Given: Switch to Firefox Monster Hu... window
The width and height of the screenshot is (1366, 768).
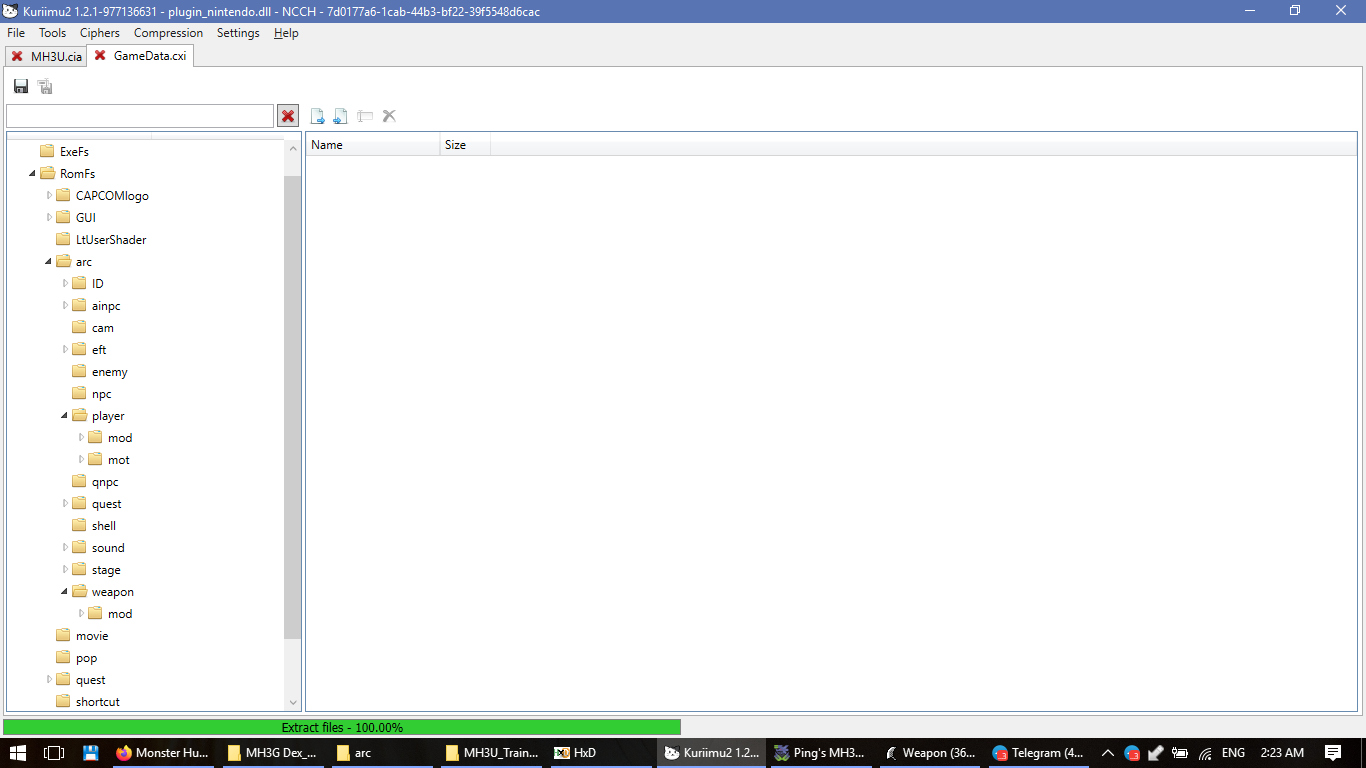Looking at the screenshot, I should pos(162,753).
